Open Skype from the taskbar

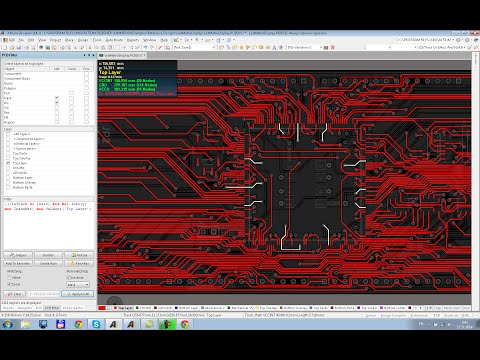96,324
